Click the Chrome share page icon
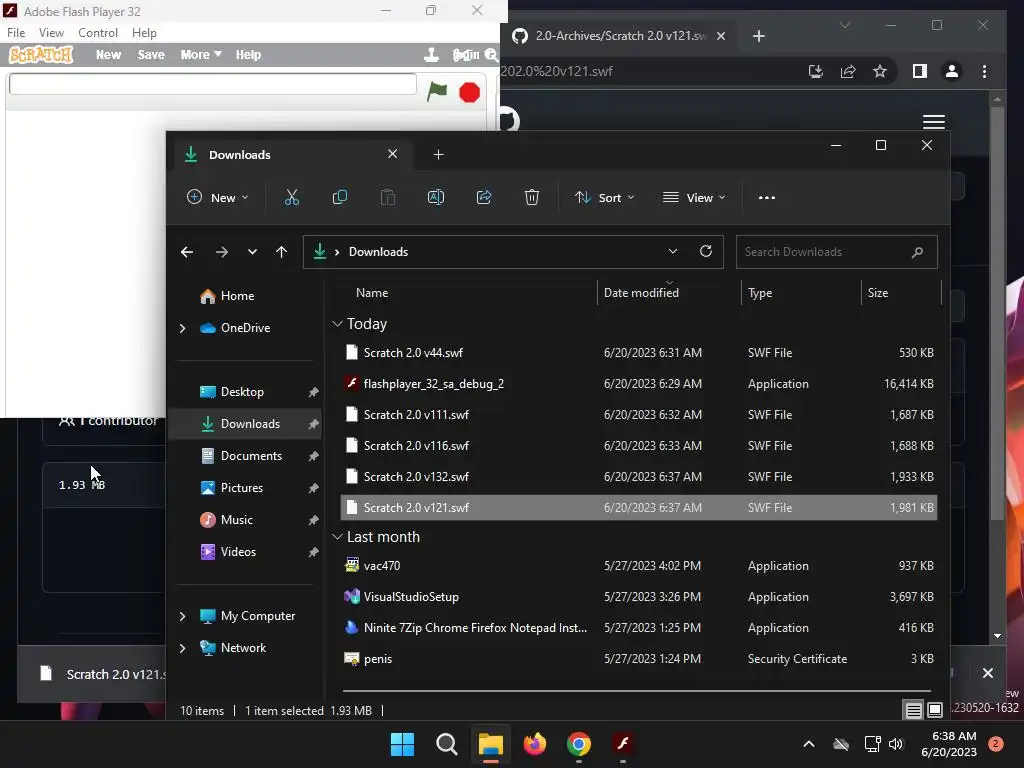 [x=848, y=71]
